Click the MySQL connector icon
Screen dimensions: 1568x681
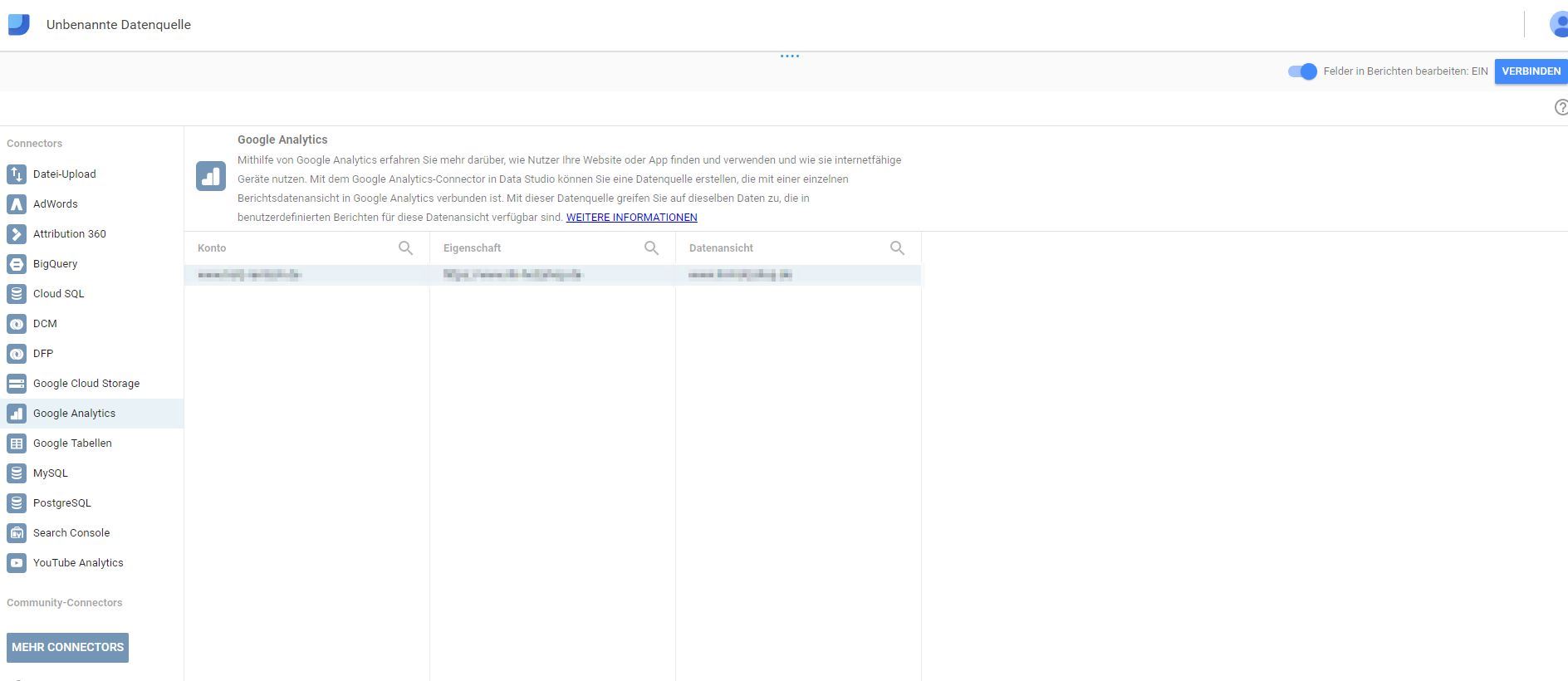(17, 473)
